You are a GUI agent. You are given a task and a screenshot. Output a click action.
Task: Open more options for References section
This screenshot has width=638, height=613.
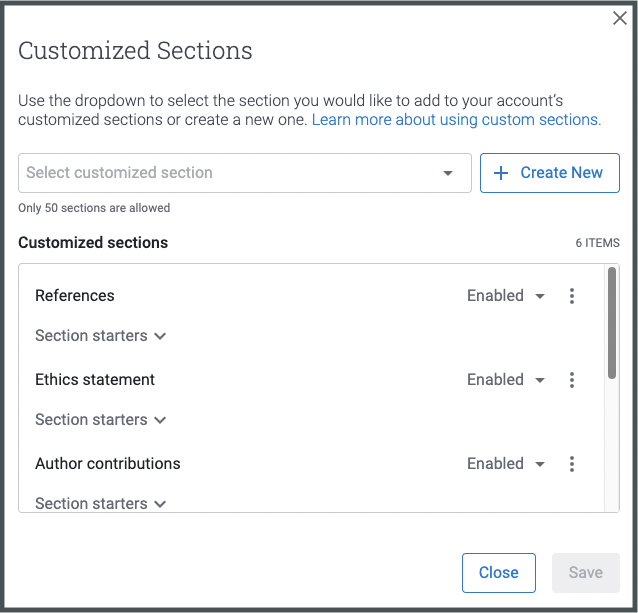tap(572, 296)
